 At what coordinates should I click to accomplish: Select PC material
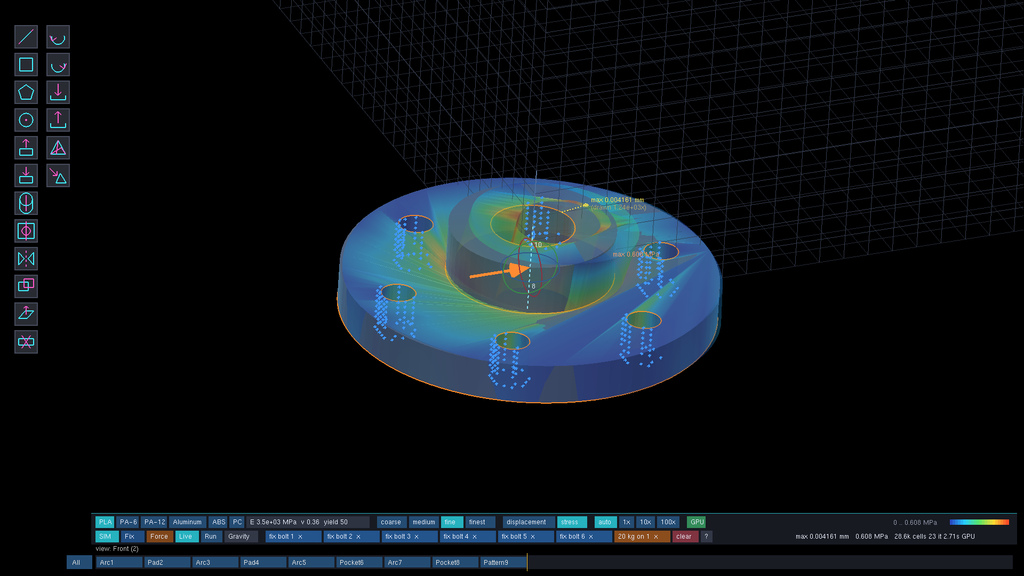237,522
